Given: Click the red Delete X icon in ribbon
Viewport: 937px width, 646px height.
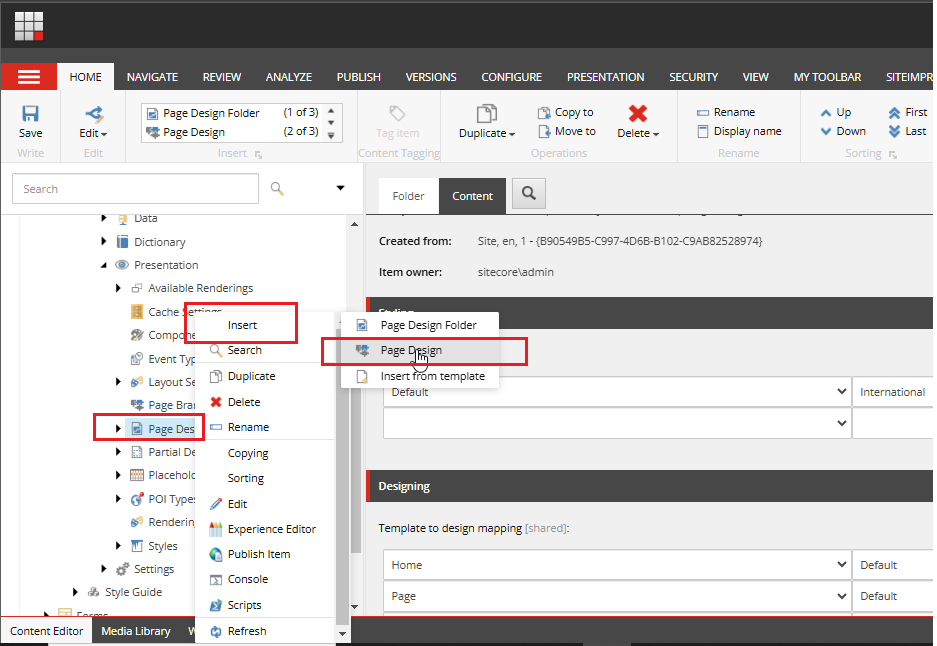Looking at the screenshot, I should point(637,114).
